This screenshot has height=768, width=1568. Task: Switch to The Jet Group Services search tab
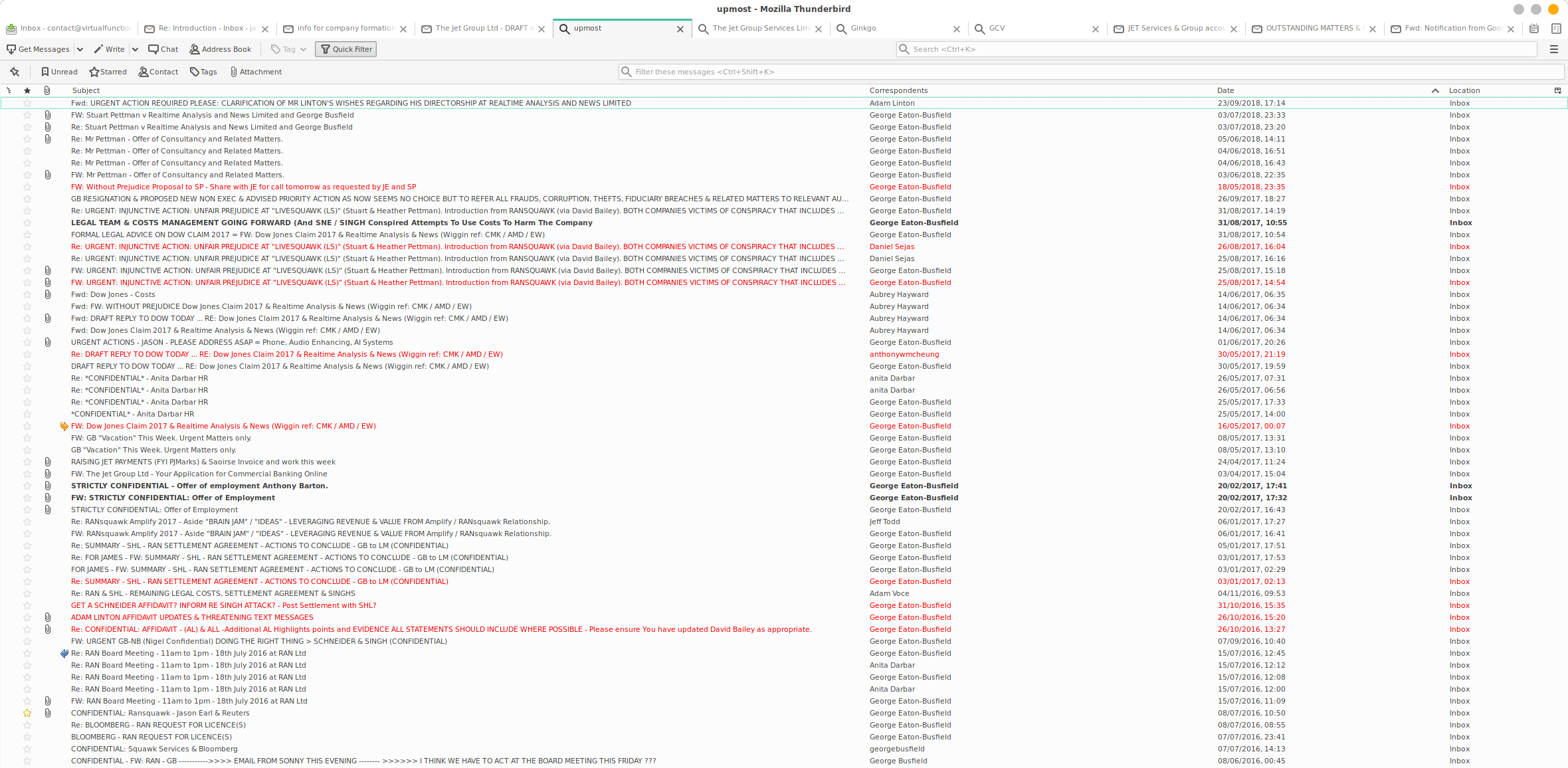pos(761,29)
